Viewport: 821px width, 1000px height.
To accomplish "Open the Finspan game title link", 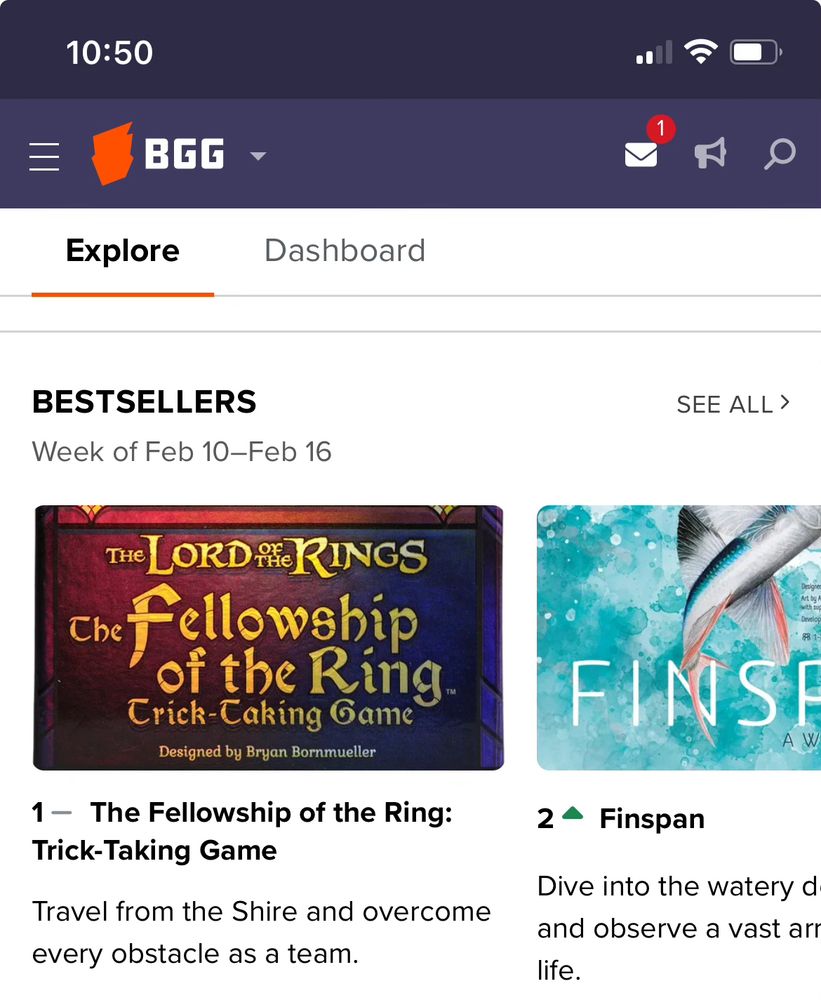I will tap(651, 818).
